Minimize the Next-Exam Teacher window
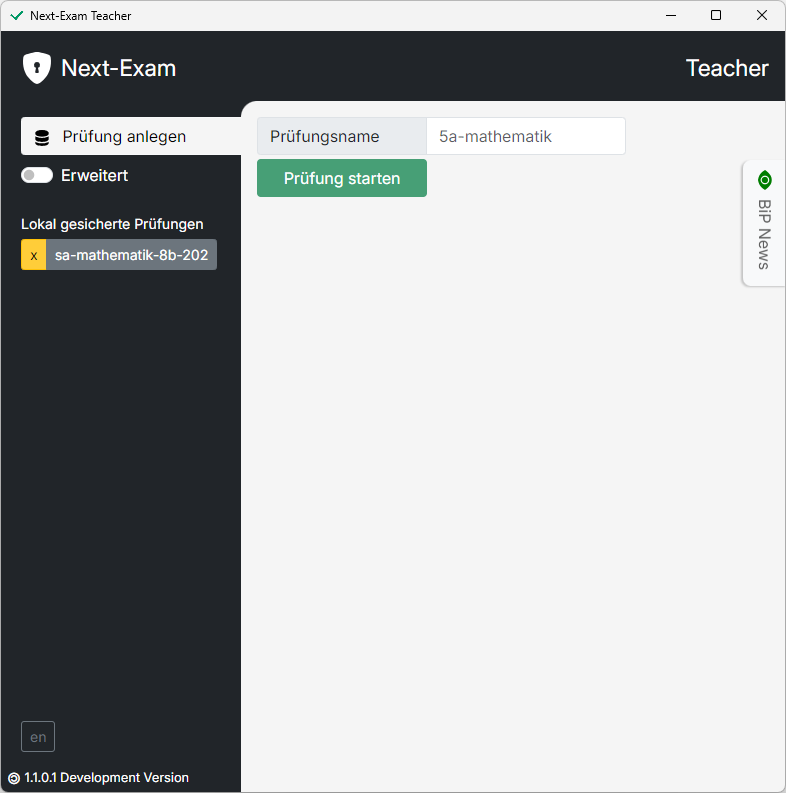 click(671, 15)
